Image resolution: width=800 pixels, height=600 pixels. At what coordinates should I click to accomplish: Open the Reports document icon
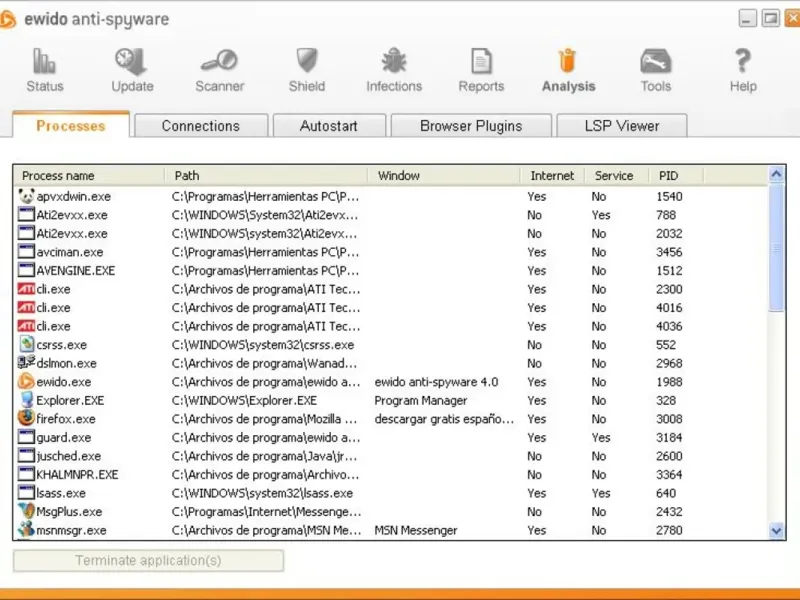coord(481,61)
